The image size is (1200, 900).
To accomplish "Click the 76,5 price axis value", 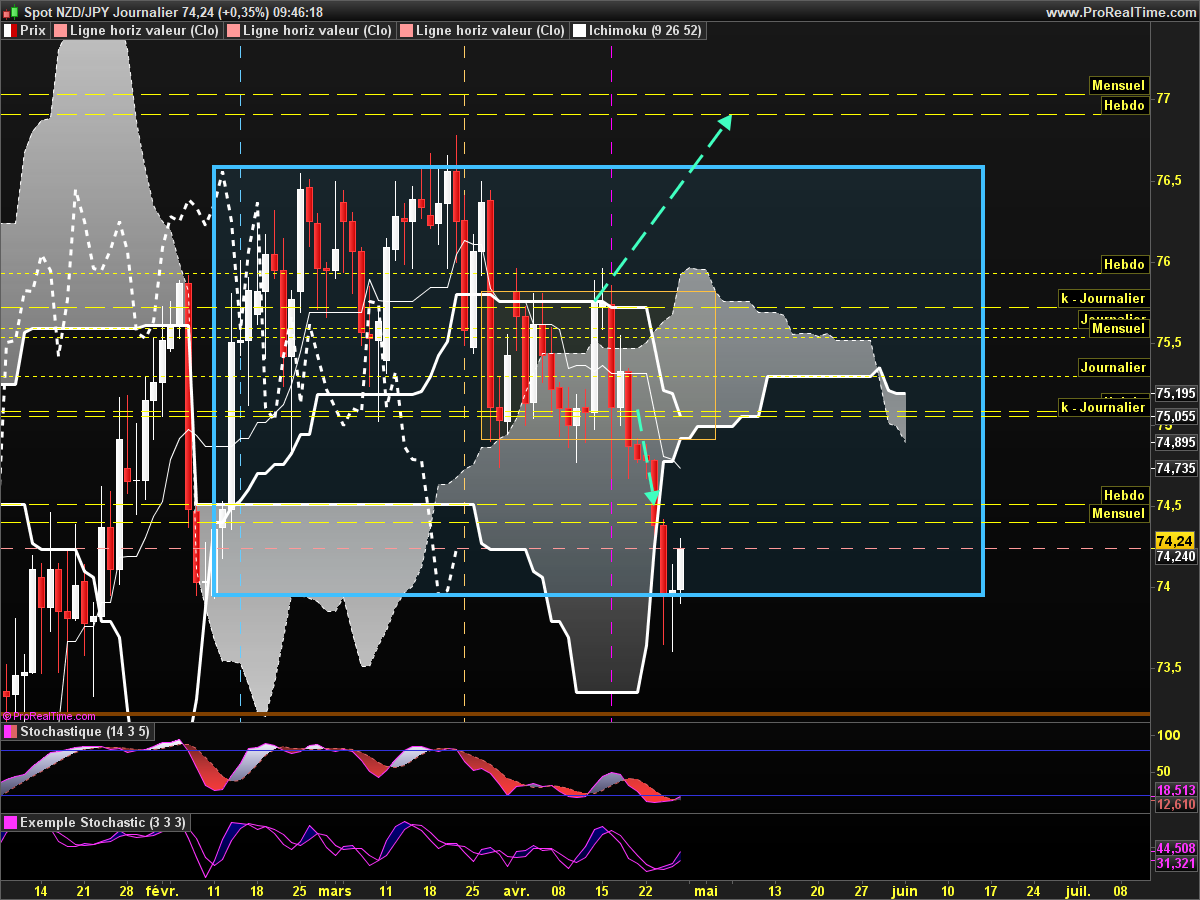I will click(1169, 180).
